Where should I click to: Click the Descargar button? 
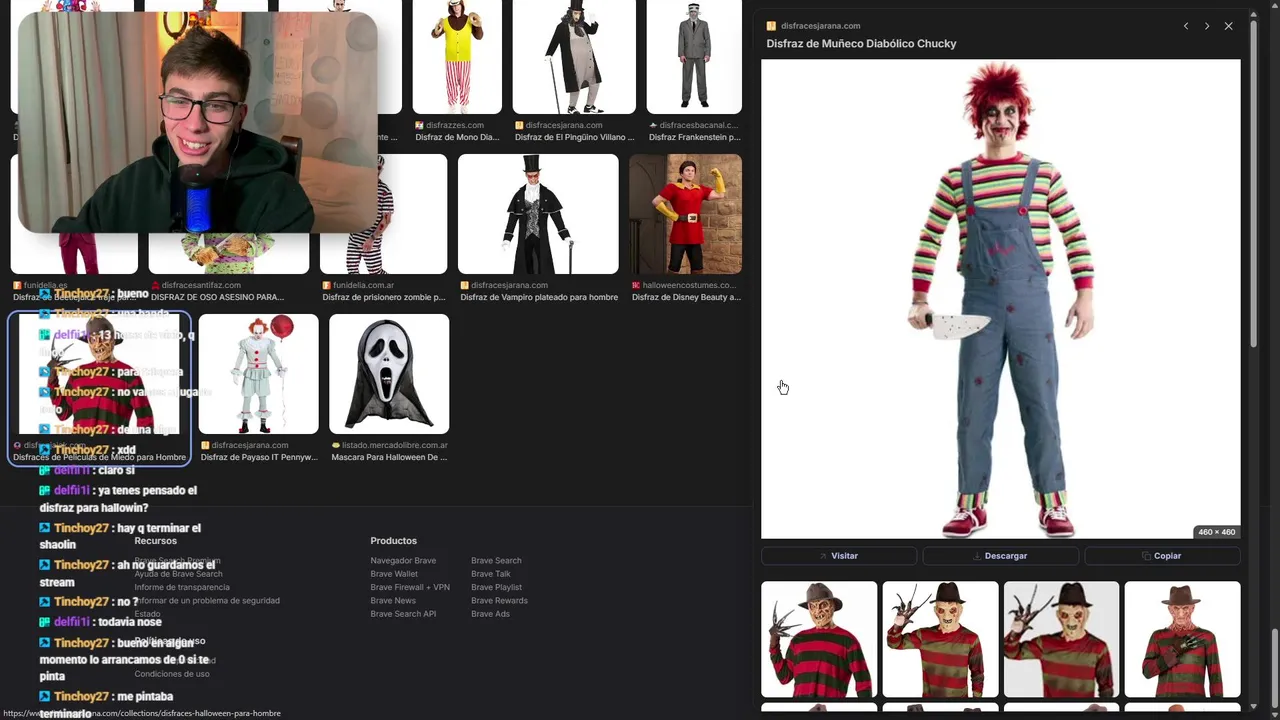coord(1000,556)
